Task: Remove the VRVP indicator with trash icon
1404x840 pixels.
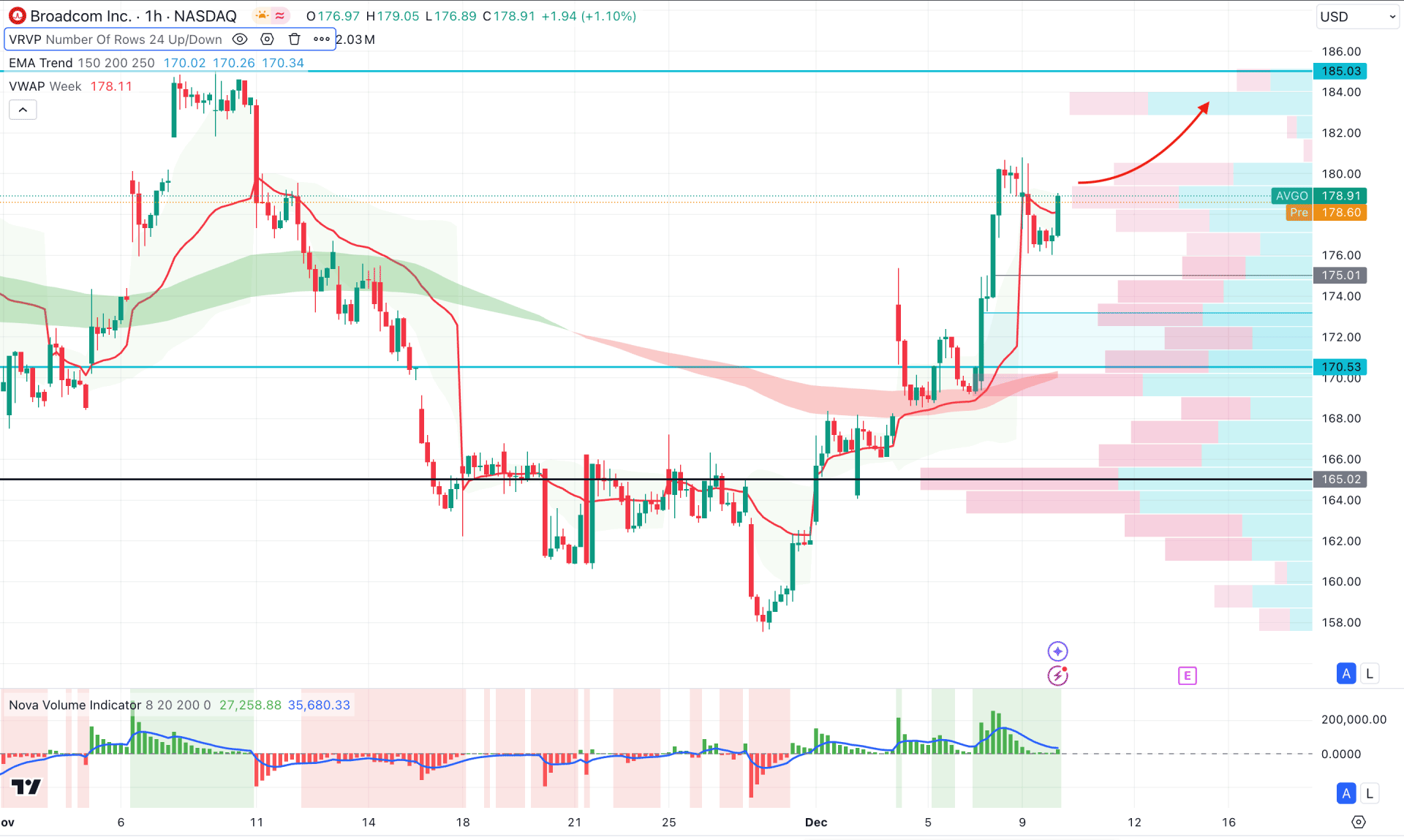Action: 294,39
